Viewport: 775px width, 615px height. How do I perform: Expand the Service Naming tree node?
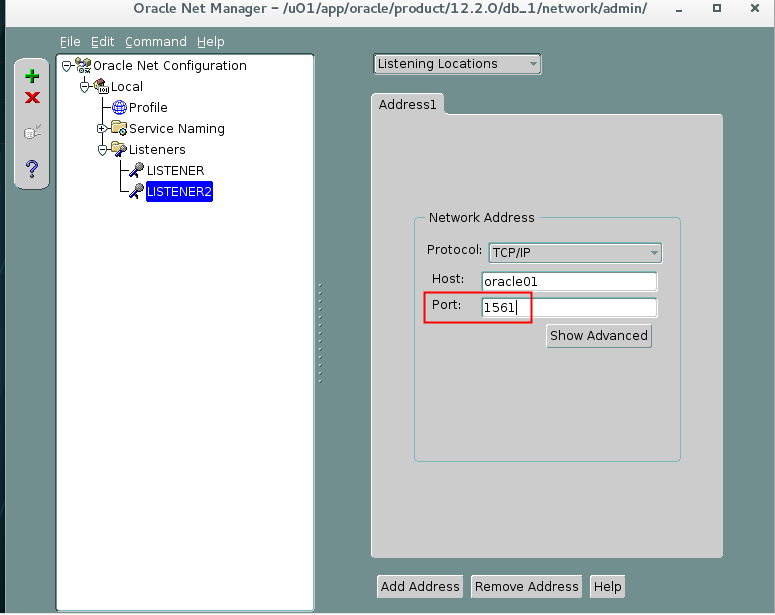102,129
